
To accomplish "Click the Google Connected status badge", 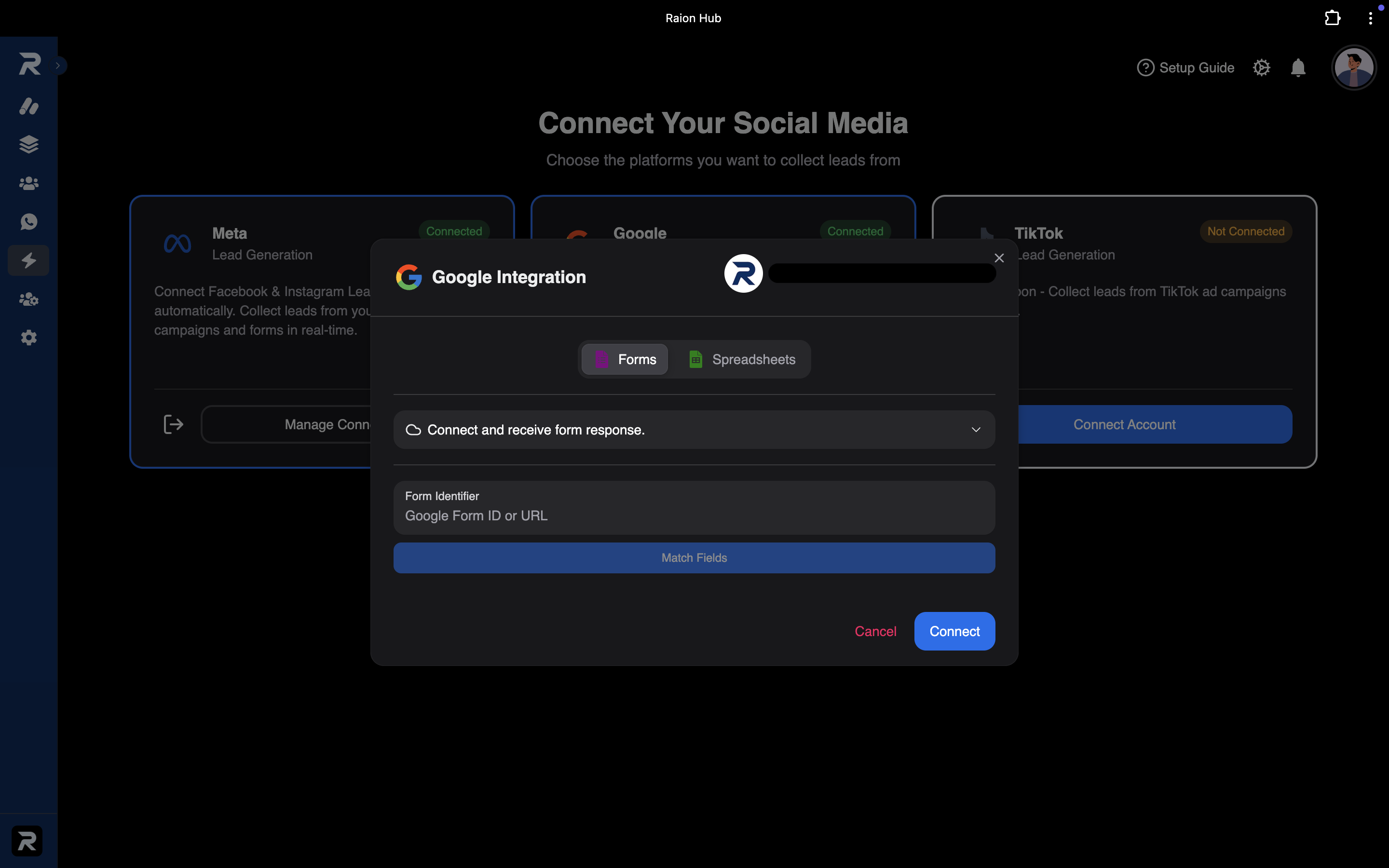I will point(855,231).
